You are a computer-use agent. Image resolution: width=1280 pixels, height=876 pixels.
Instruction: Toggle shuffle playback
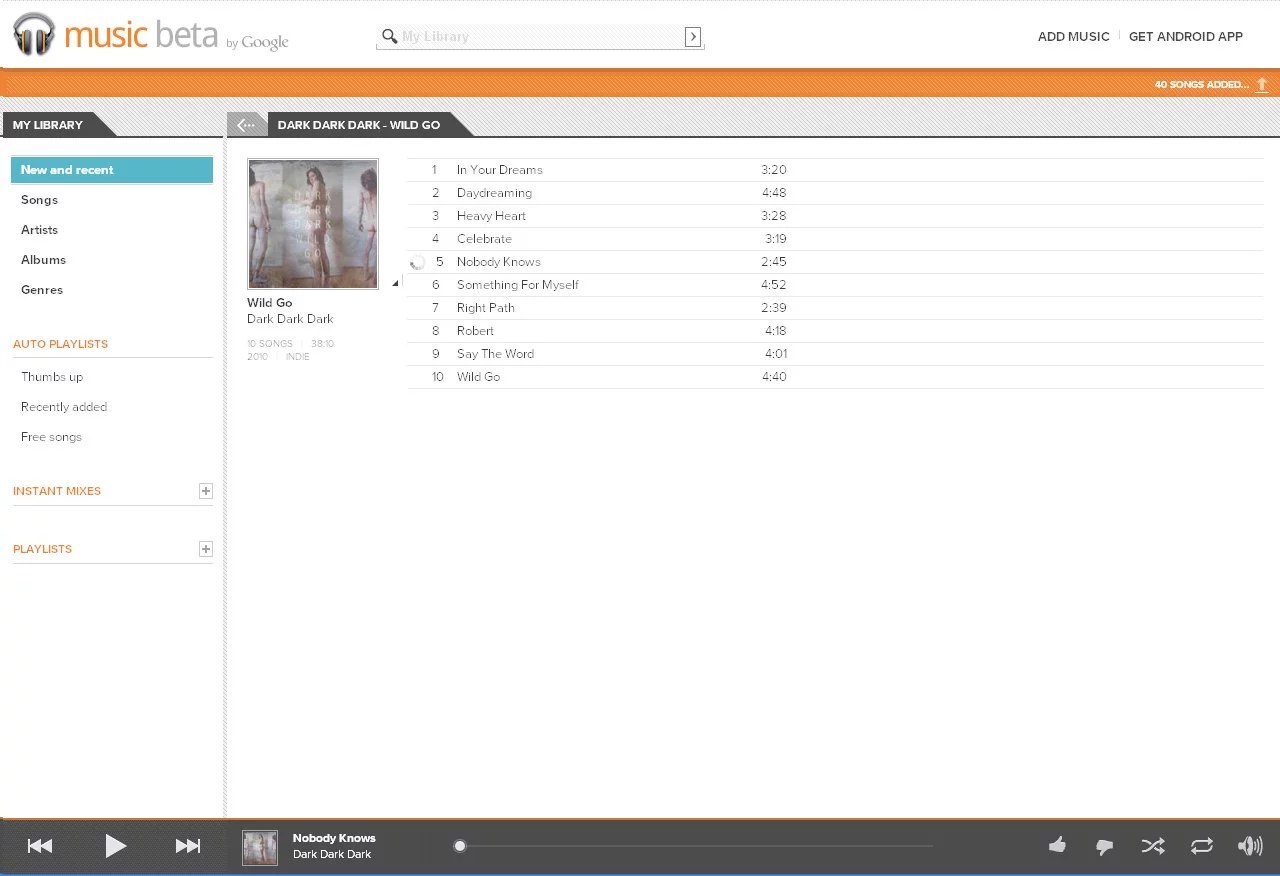[x=1153, y=846]
